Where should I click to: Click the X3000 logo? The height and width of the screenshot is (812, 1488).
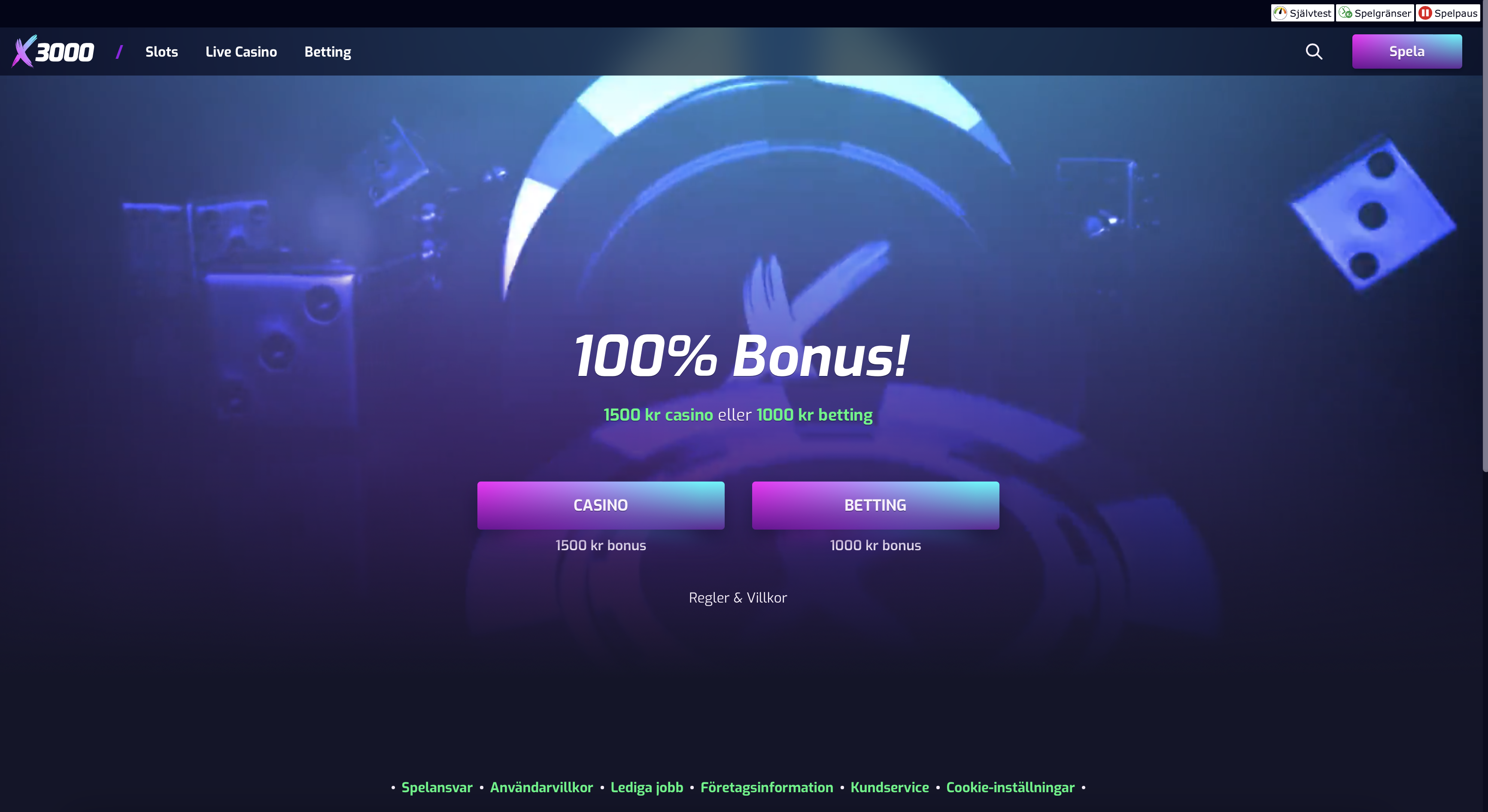52,52
